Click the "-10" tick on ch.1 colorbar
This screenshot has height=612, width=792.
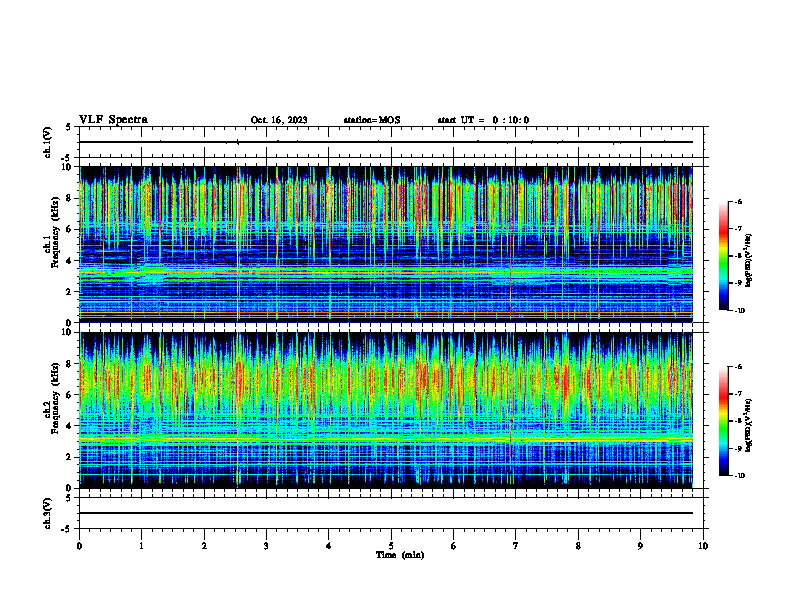[738, 310]
